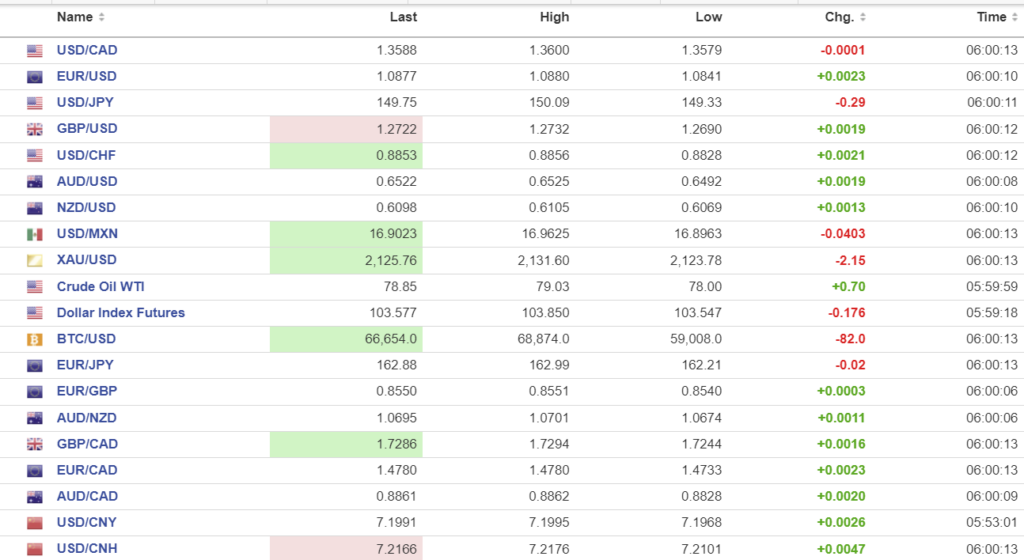Click the Australia flag icon beside AUD/USD

coord(35,182)
